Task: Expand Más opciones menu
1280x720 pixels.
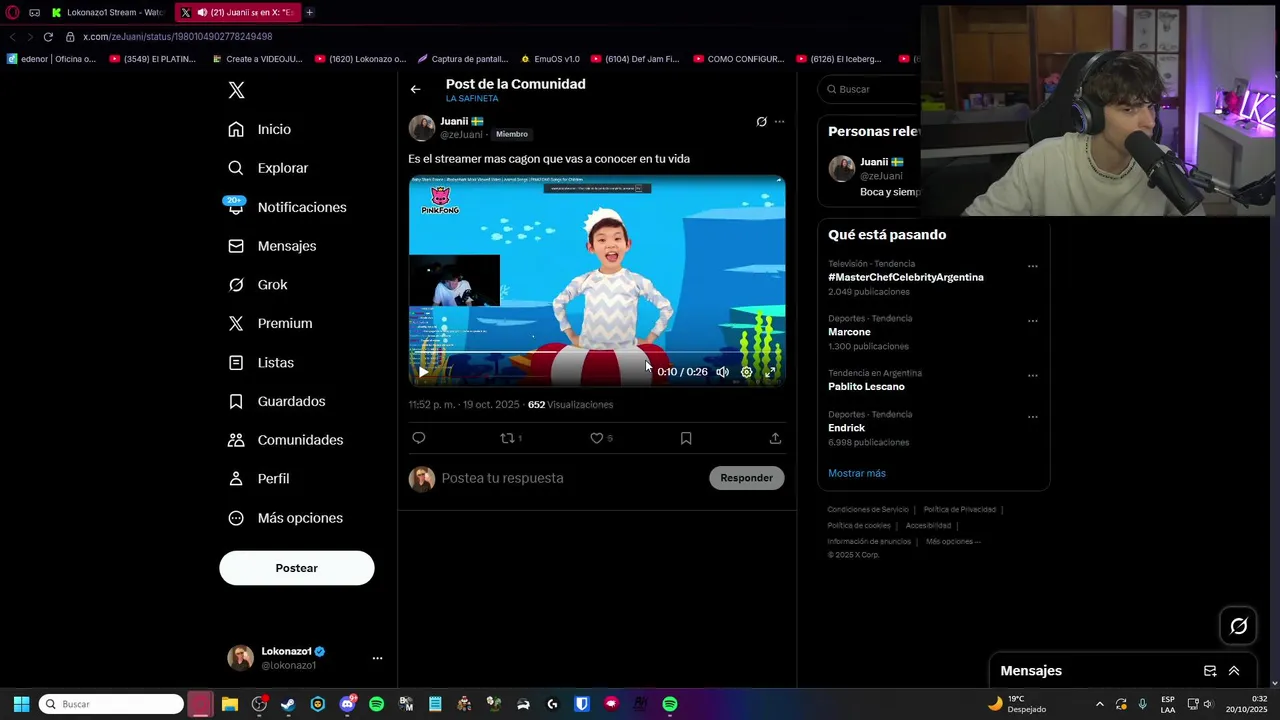Action: click(x=286, y=518)
